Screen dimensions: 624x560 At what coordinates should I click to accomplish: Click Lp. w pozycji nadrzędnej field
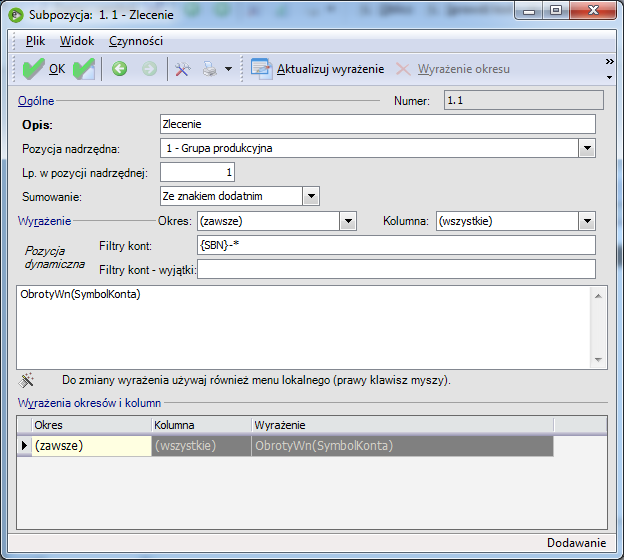[197, 172]
